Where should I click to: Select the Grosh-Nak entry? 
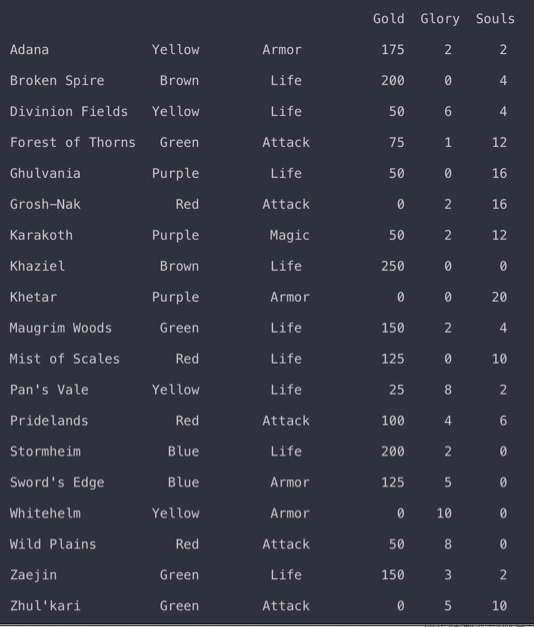45,204
